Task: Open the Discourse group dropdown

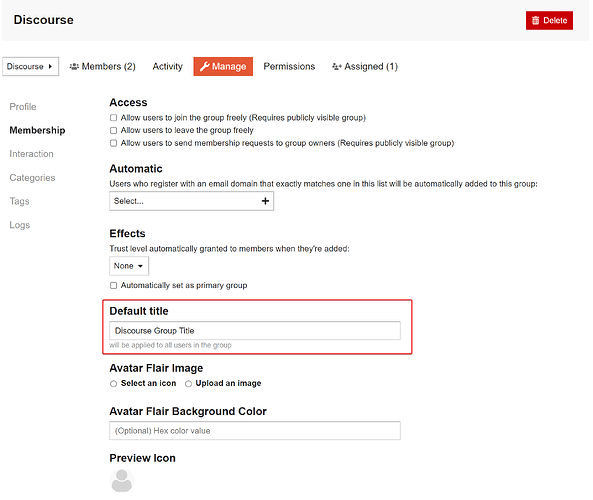Action: coord(30,67)
